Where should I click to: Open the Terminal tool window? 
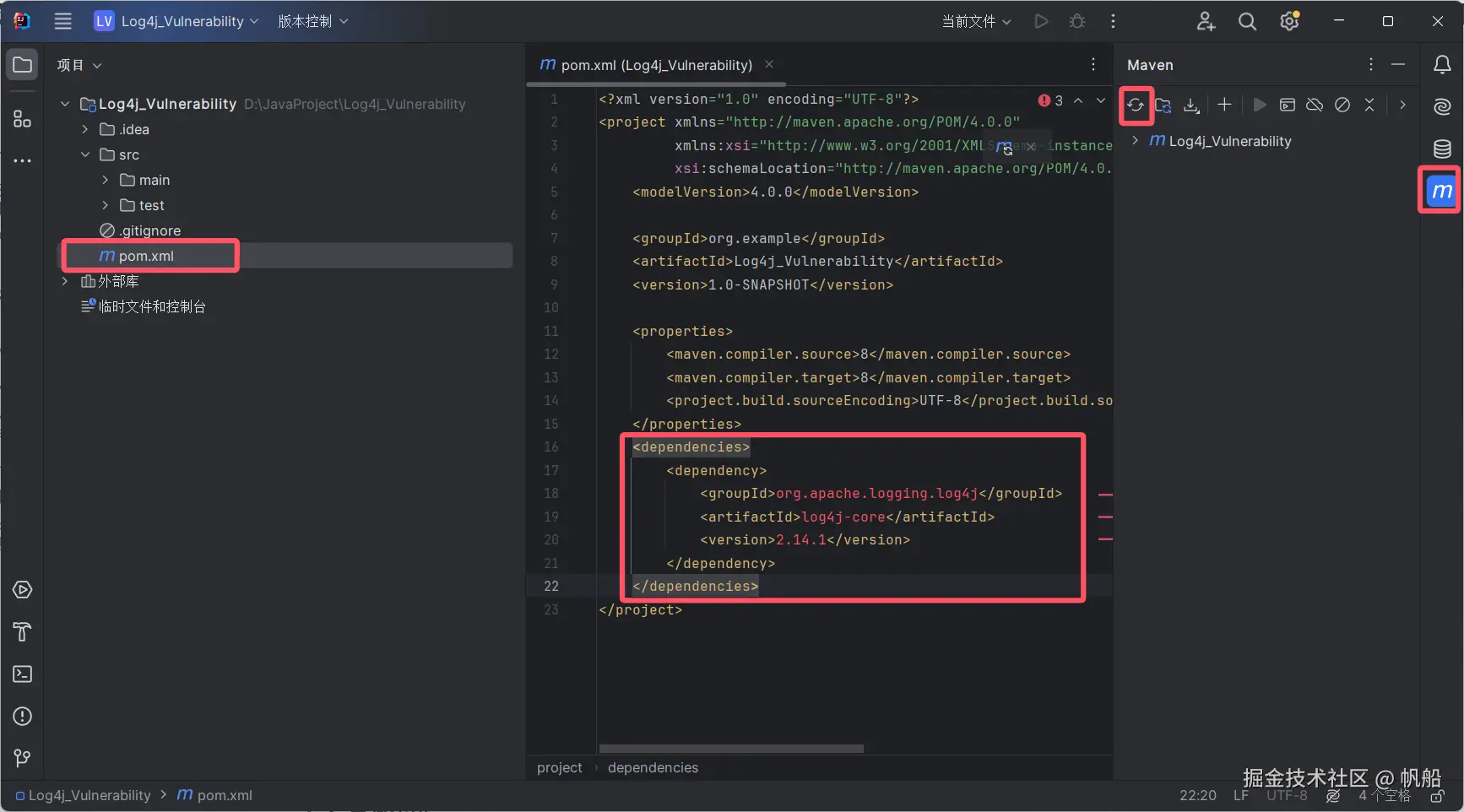pos(23,674)
